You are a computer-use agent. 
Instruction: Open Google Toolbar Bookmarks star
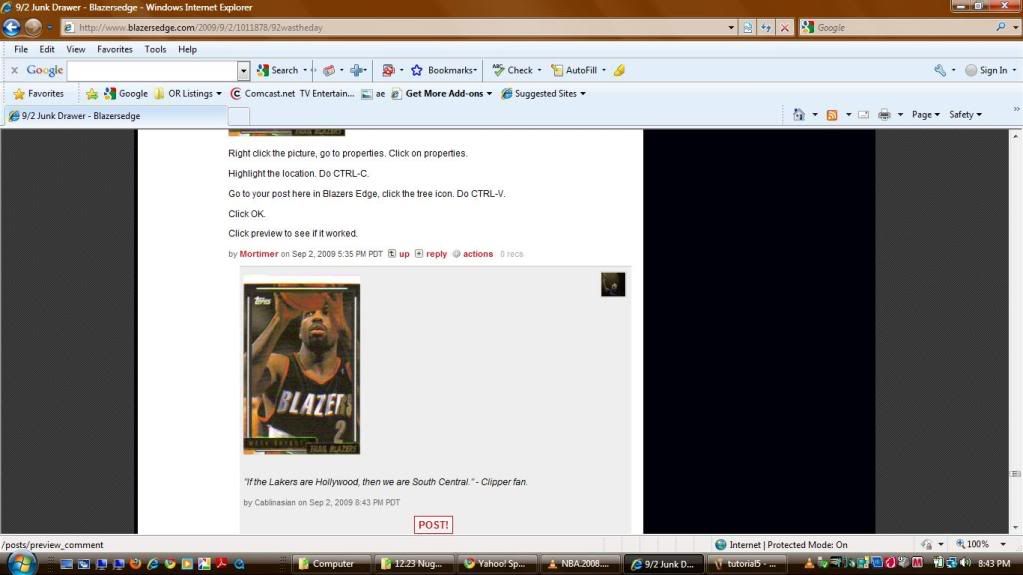coord(442,70)
